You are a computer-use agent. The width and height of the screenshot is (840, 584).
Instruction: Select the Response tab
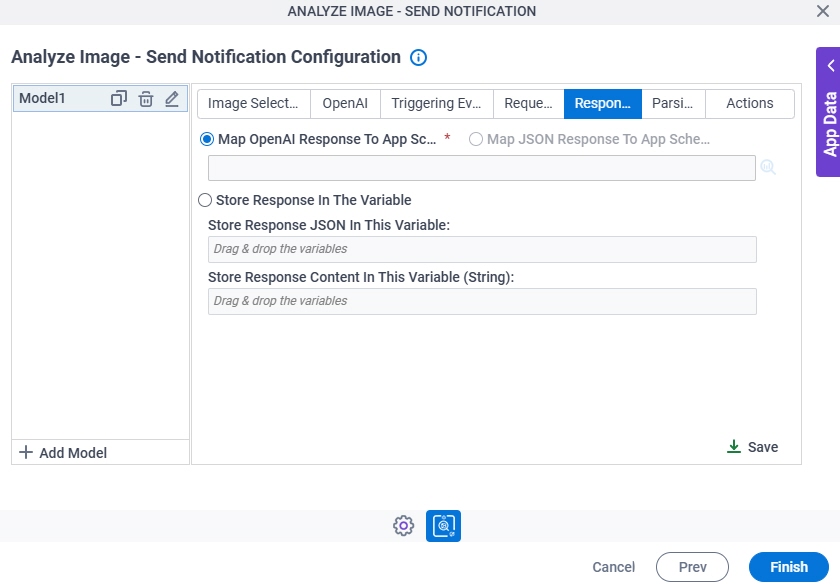point(603,103)
